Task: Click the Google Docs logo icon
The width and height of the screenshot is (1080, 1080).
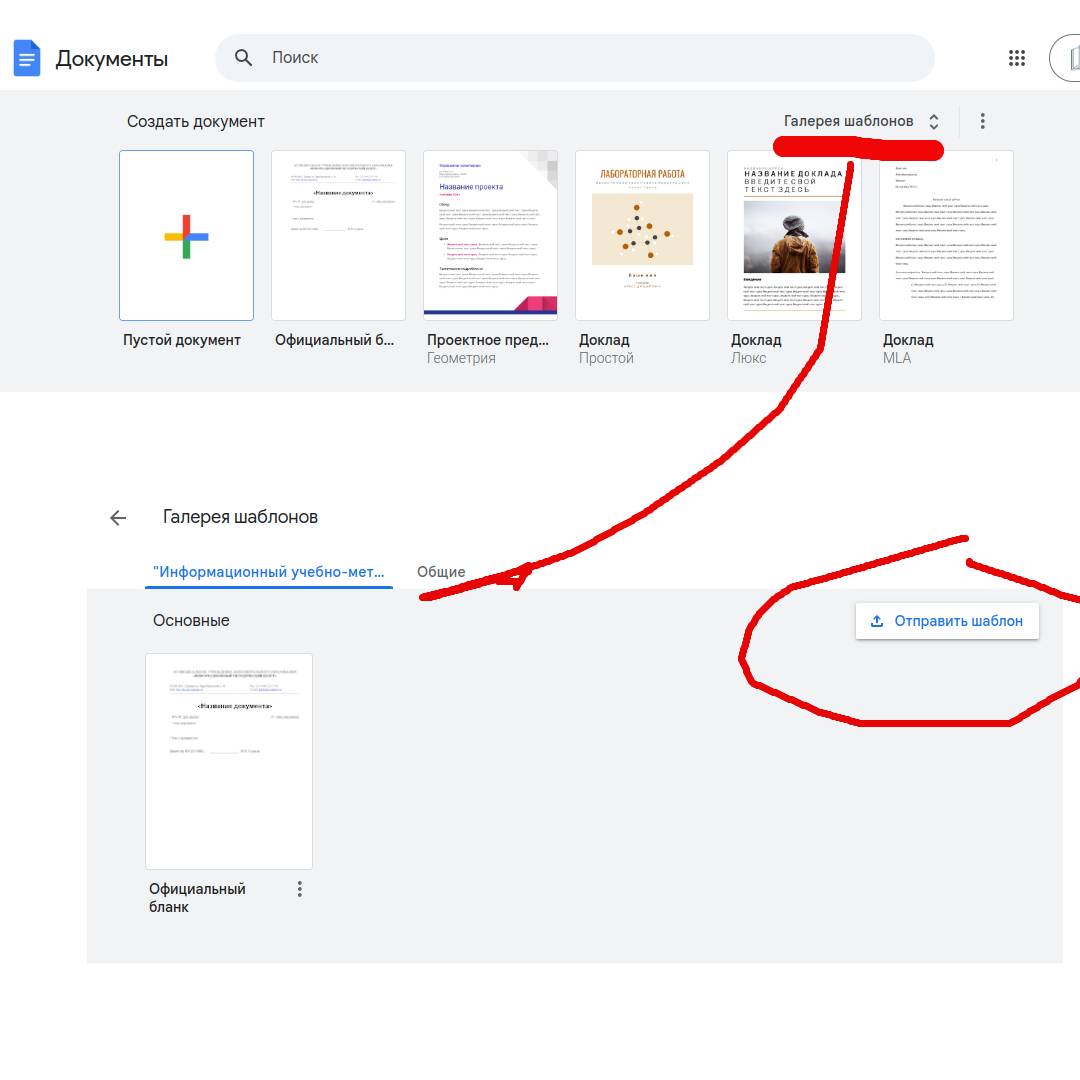Action: point(27,58)
